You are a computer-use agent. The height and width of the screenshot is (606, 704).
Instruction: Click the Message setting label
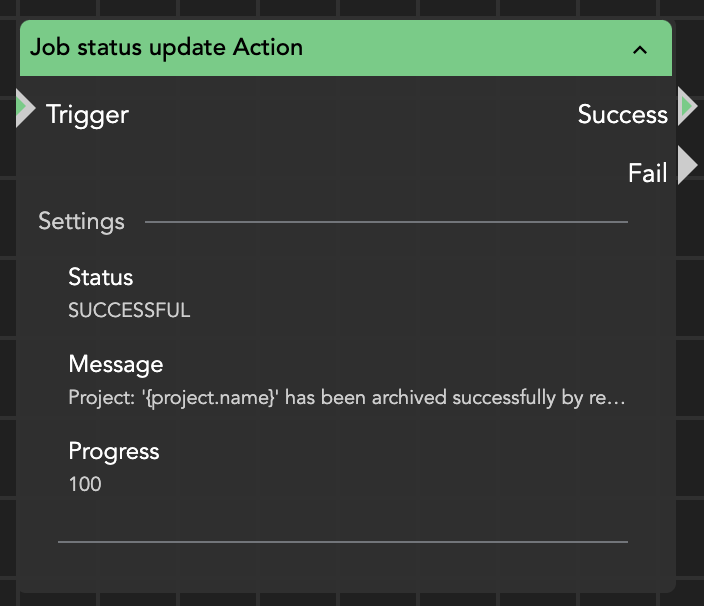115,364
